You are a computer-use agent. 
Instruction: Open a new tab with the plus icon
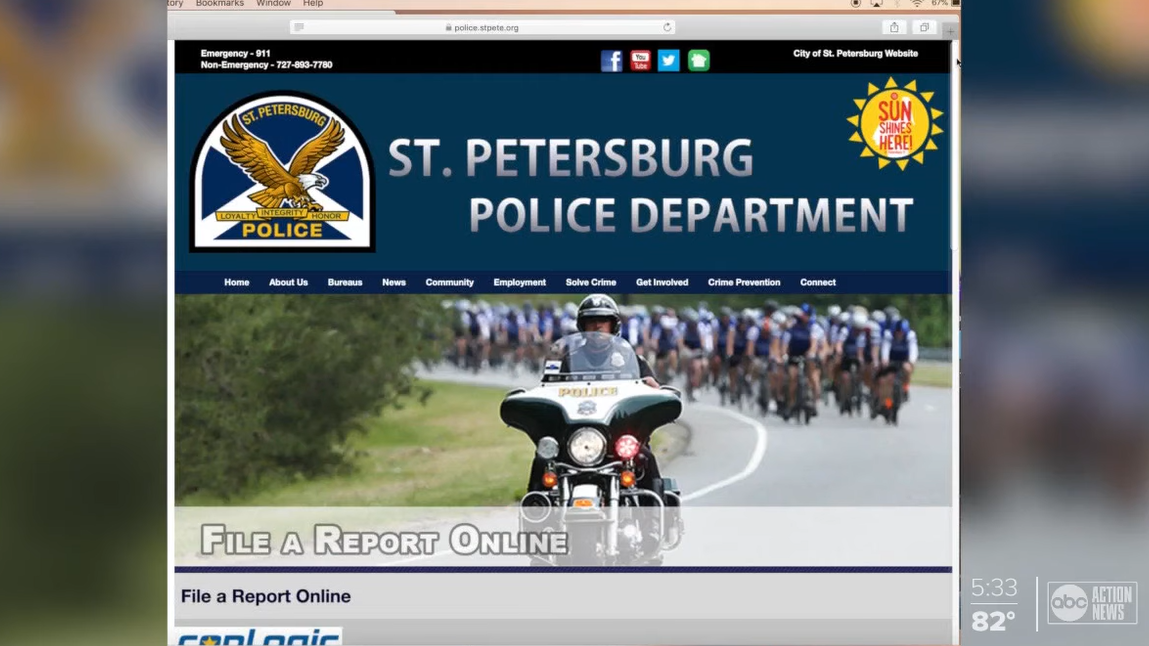coord(950,31)
